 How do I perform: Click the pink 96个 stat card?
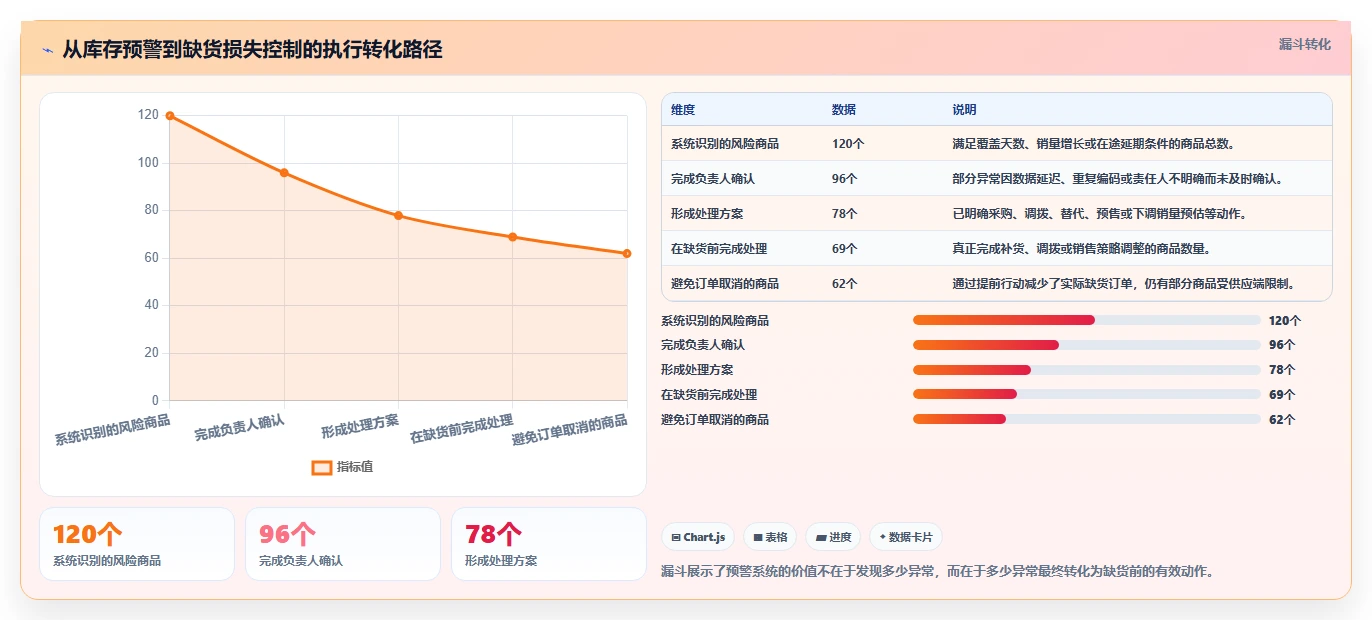click(x=343, y=544)
